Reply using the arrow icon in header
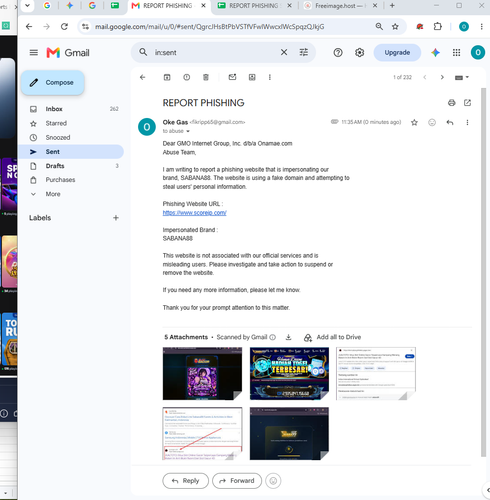The image size is (490, 500). [x=450, y=123]
